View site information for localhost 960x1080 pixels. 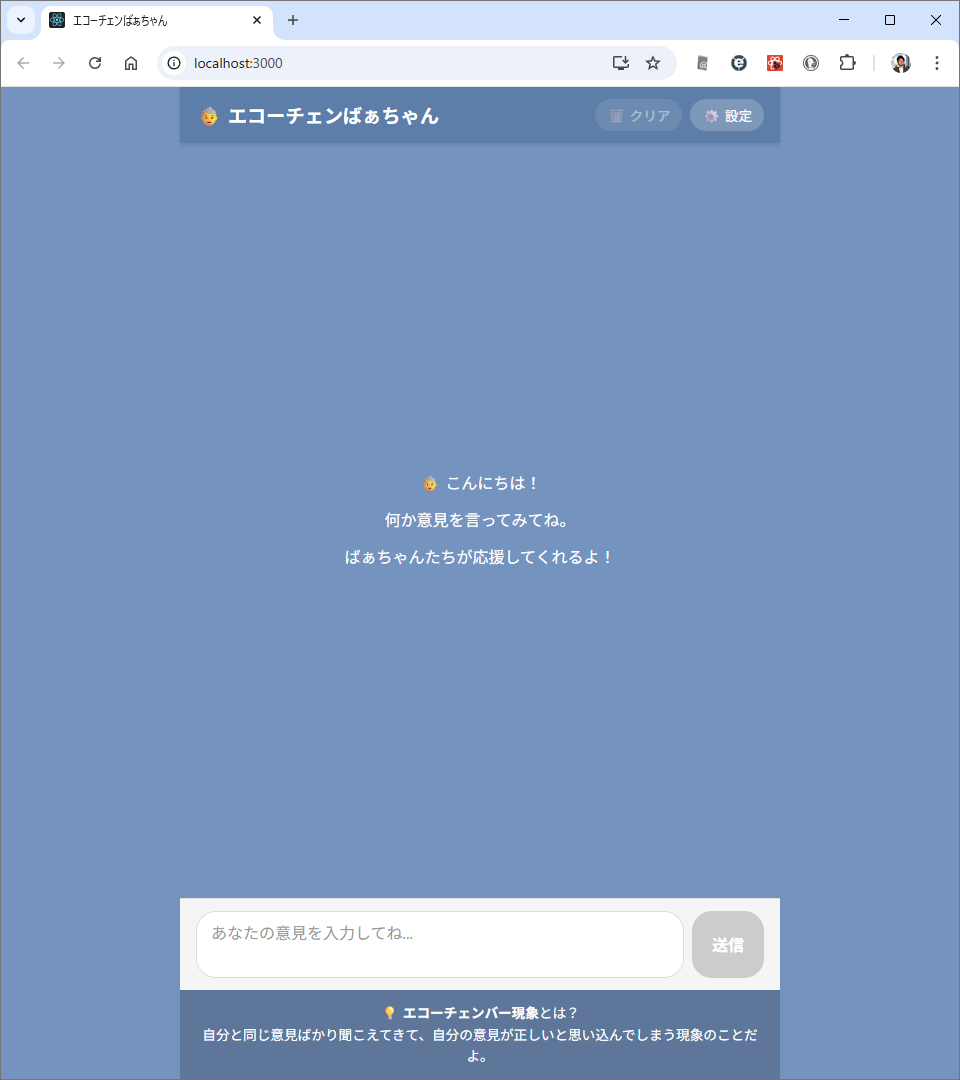[174, 63]
